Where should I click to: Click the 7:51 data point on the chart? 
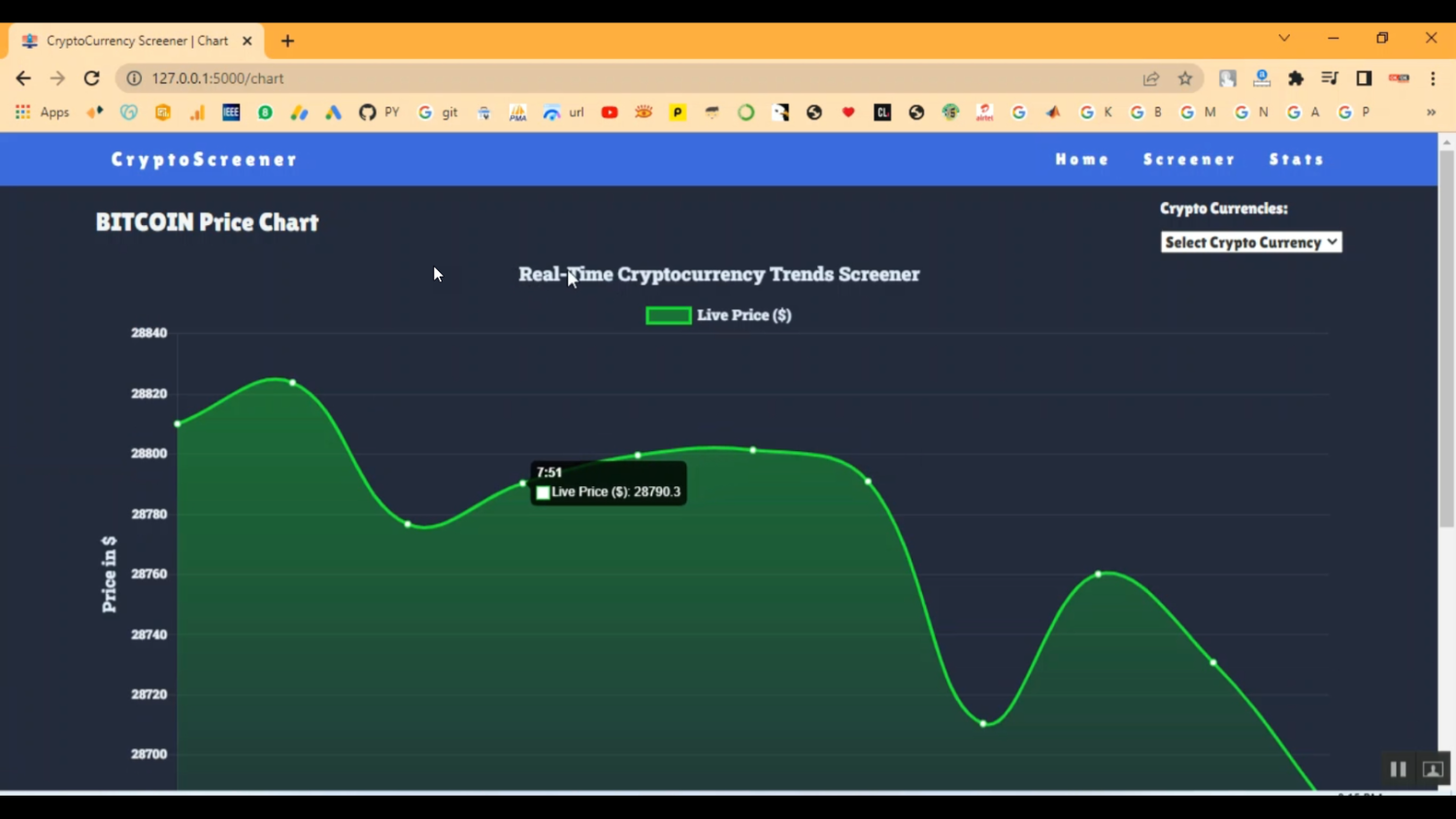click(522, 482)
